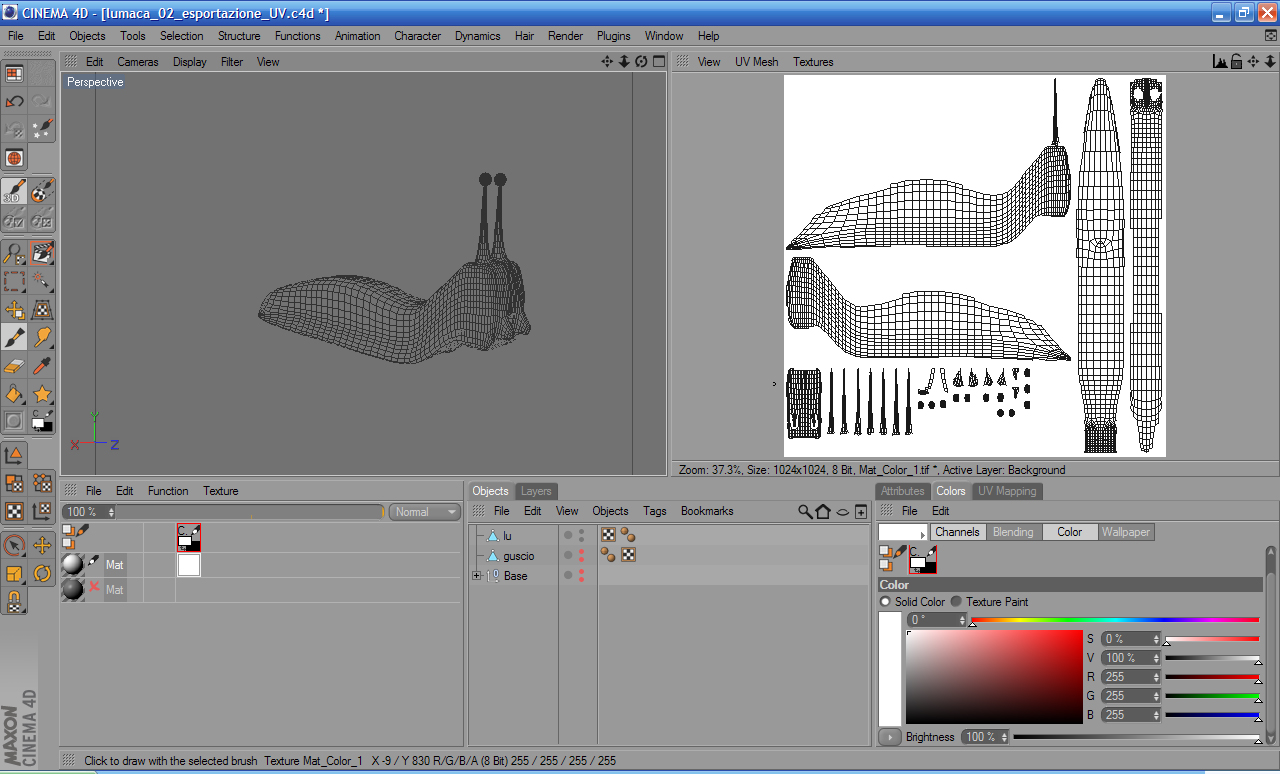Screen dimensions: 1280x774
Task: Expand the Brightness disclosure arrow
Action: [x=889, y=737]
